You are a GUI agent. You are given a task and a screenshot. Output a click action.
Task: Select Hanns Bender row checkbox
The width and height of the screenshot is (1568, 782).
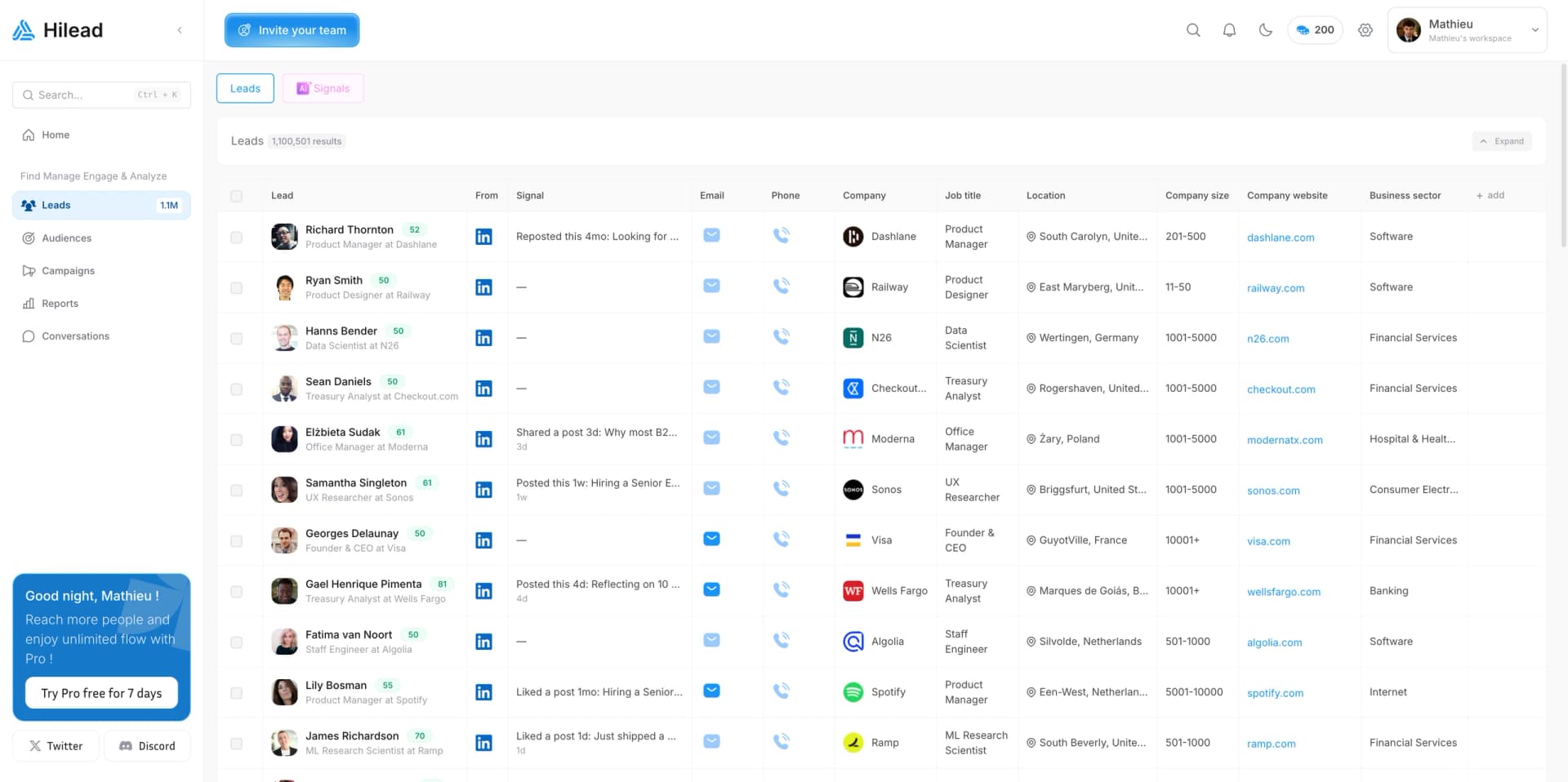[236, 339]
